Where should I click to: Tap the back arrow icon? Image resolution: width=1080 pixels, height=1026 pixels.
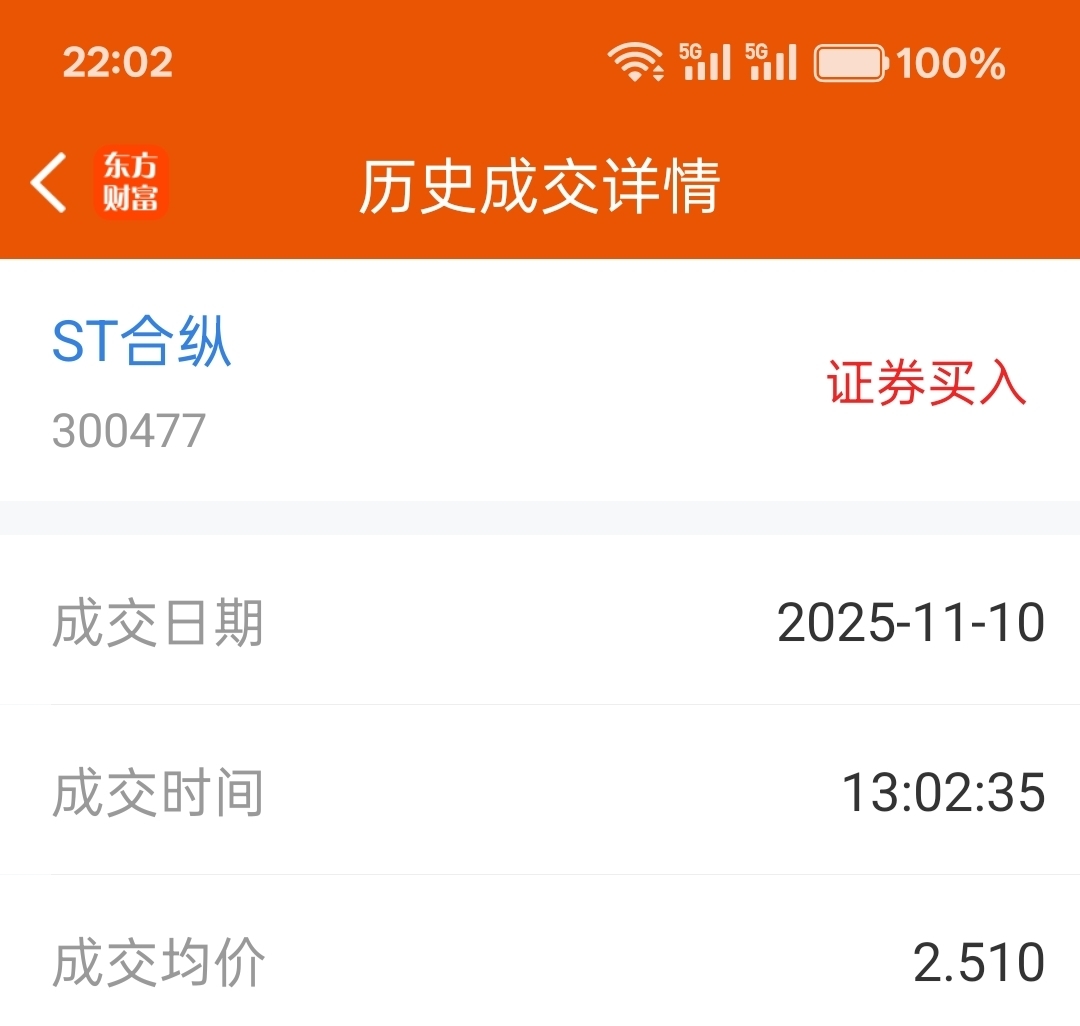pos(49,182)
